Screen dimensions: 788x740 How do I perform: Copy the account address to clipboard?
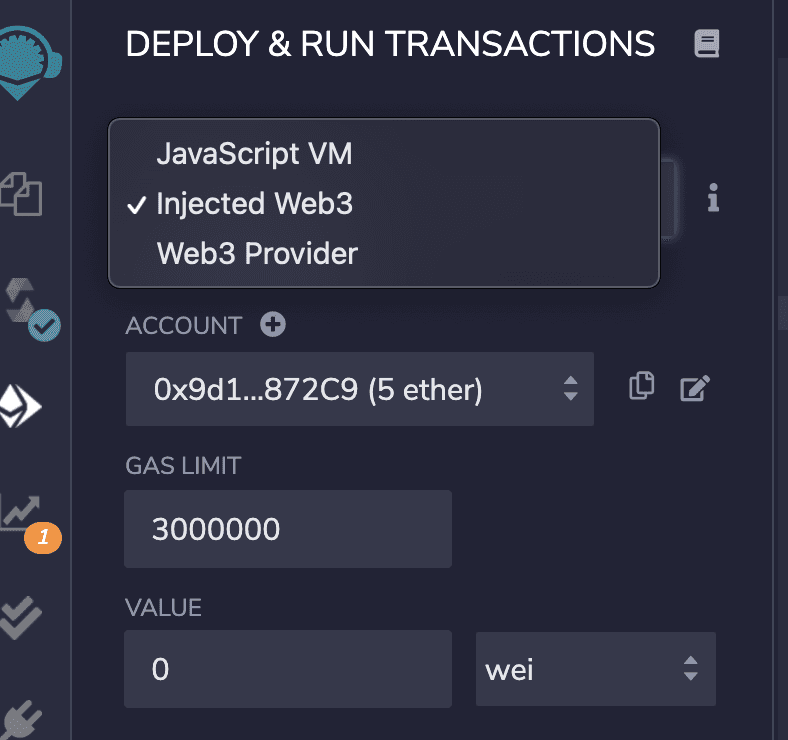point(641,387)
